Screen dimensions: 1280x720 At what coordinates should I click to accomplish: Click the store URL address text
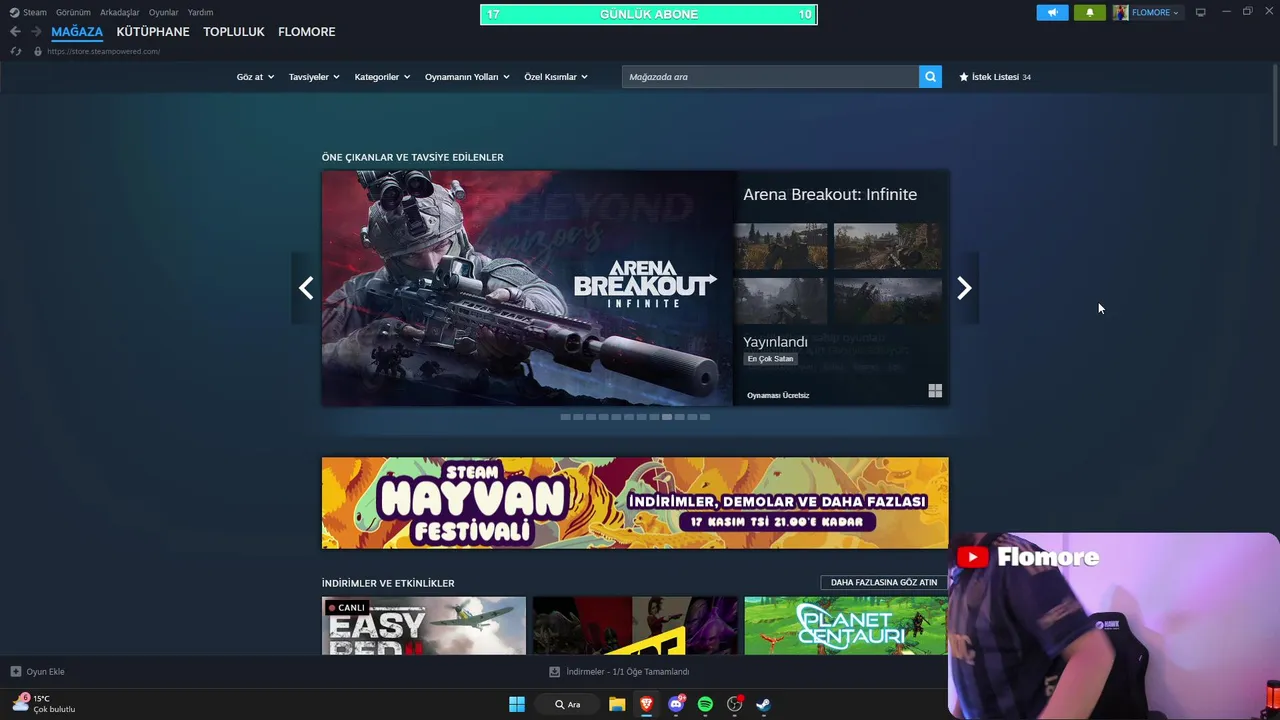coord(103,51)
